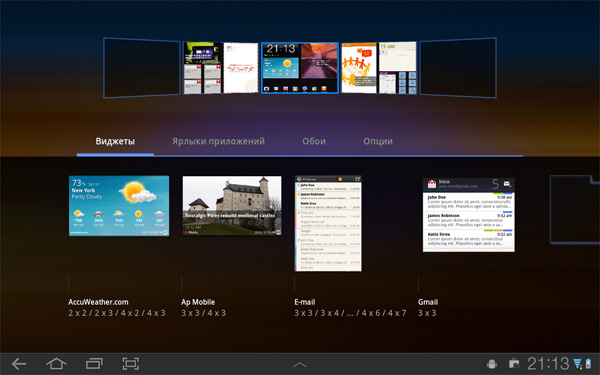The width and height of the screenshot is (600, 375).
Task: Select the empty leftmost home screen panel
Action: [x=142, y=68]
